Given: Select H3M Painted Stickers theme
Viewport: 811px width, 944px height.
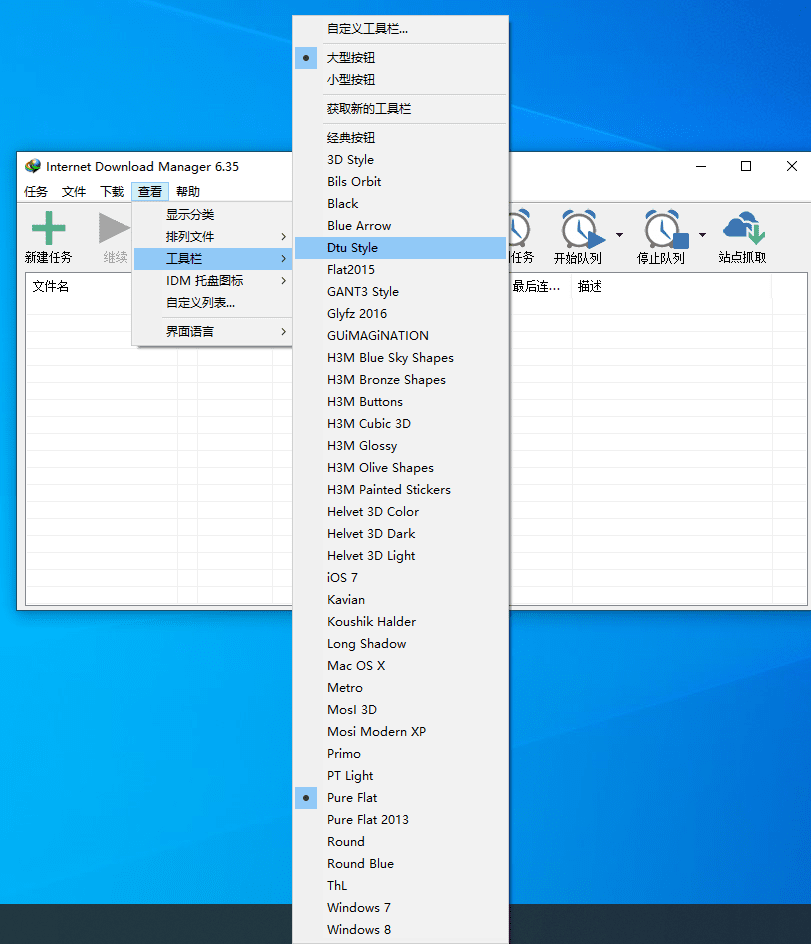Looking at the screenshot, I should click(x=400, y=489).
